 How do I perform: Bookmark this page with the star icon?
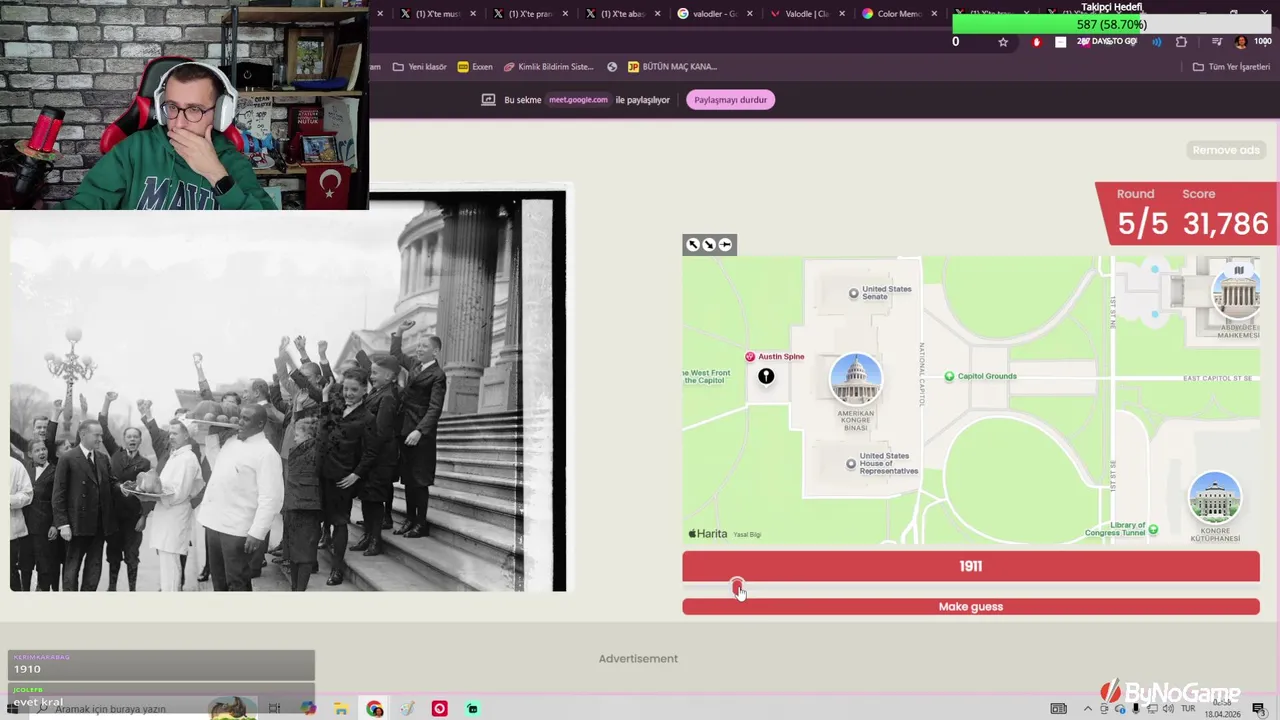point(1003,42)
